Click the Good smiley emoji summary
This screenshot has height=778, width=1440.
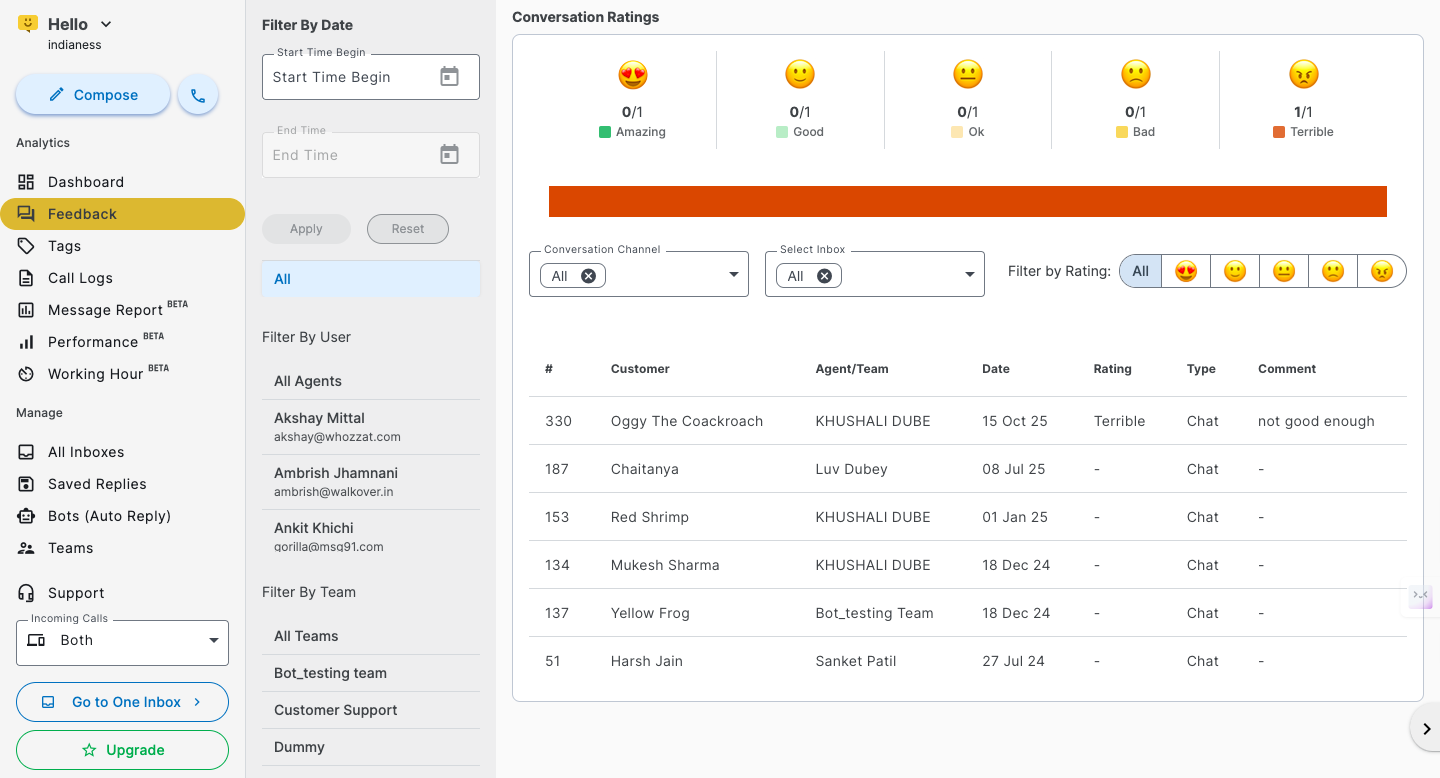point(800,75)
